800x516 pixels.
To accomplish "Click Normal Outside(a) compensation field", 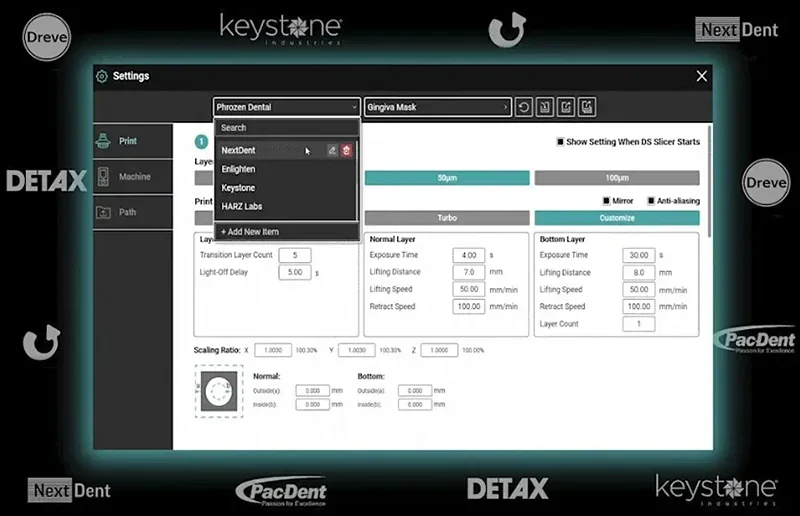I will (312, 390).
